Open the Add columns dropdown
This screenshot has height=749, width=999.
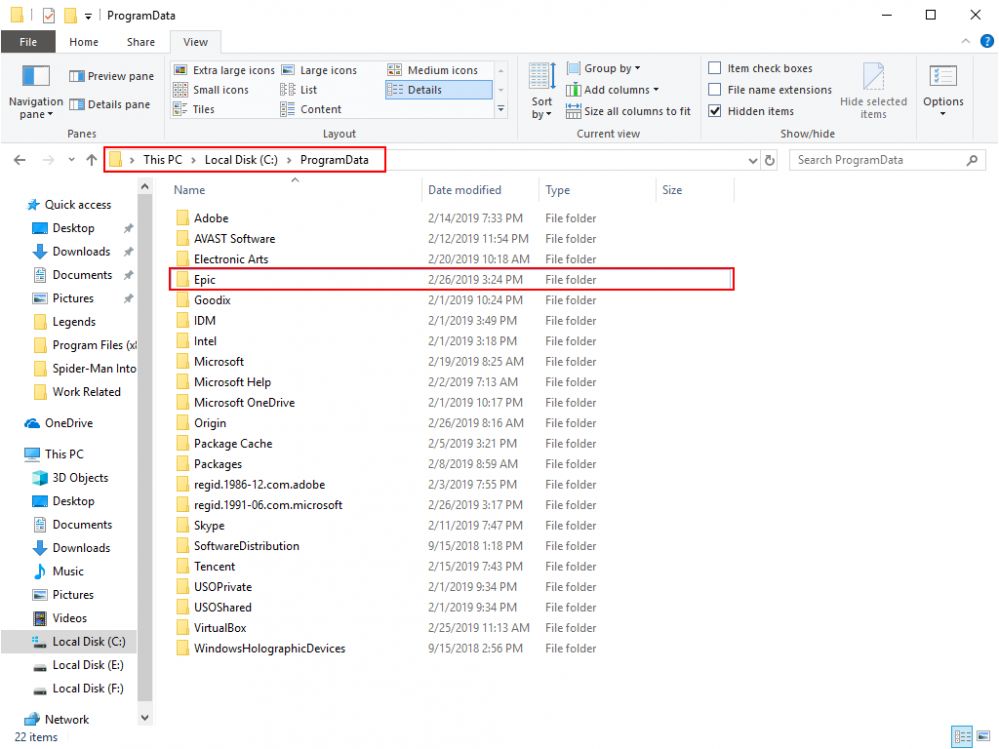tap(612, 90)
